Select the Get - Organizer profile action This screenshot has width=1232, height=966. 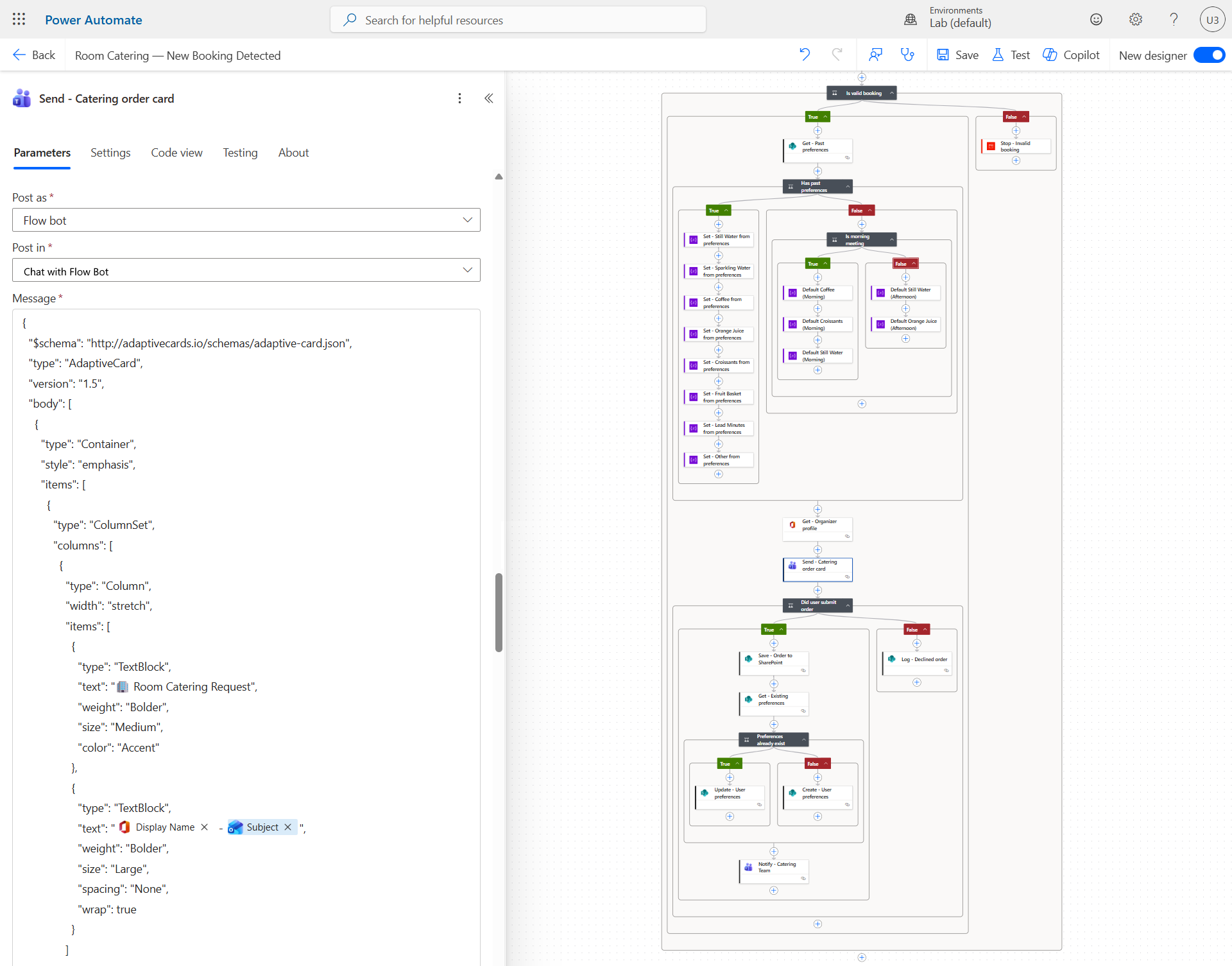[817, 528]
